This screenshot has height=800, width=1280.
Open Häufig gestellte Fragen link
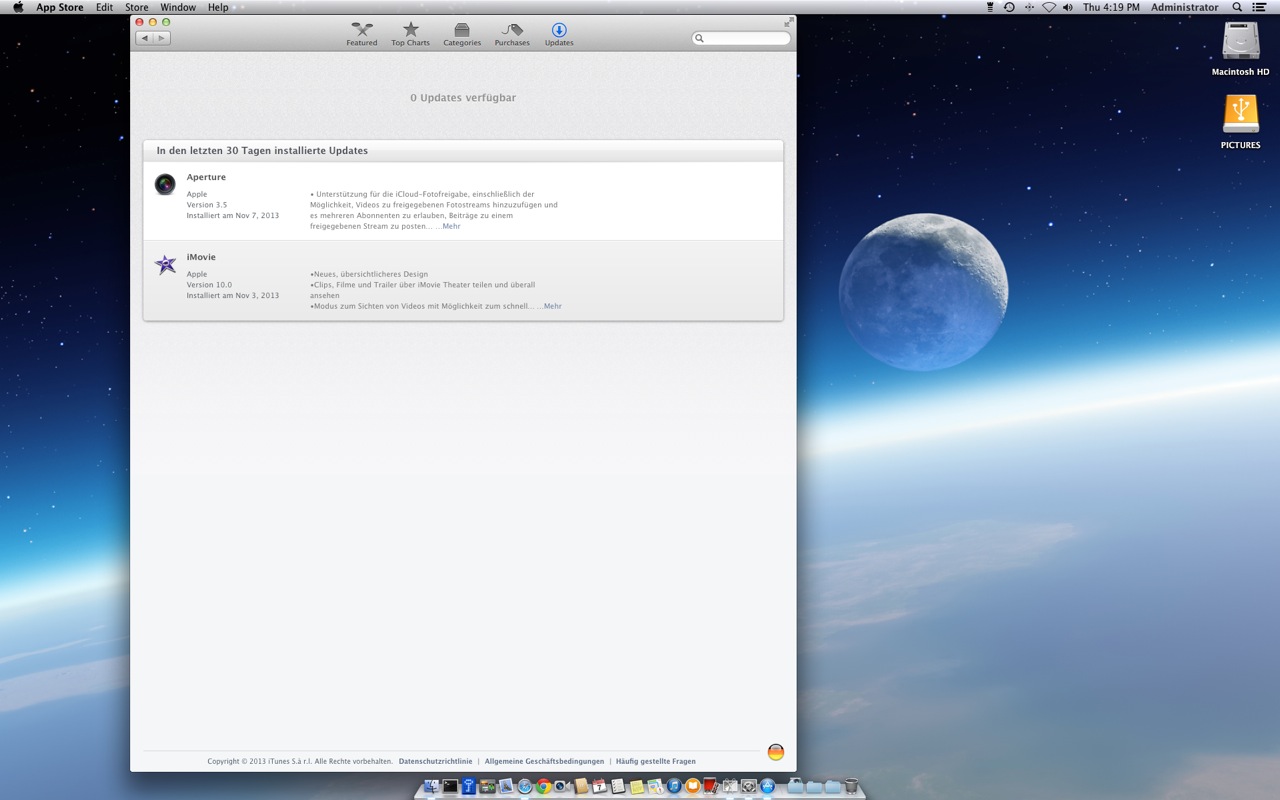[656, 761]
